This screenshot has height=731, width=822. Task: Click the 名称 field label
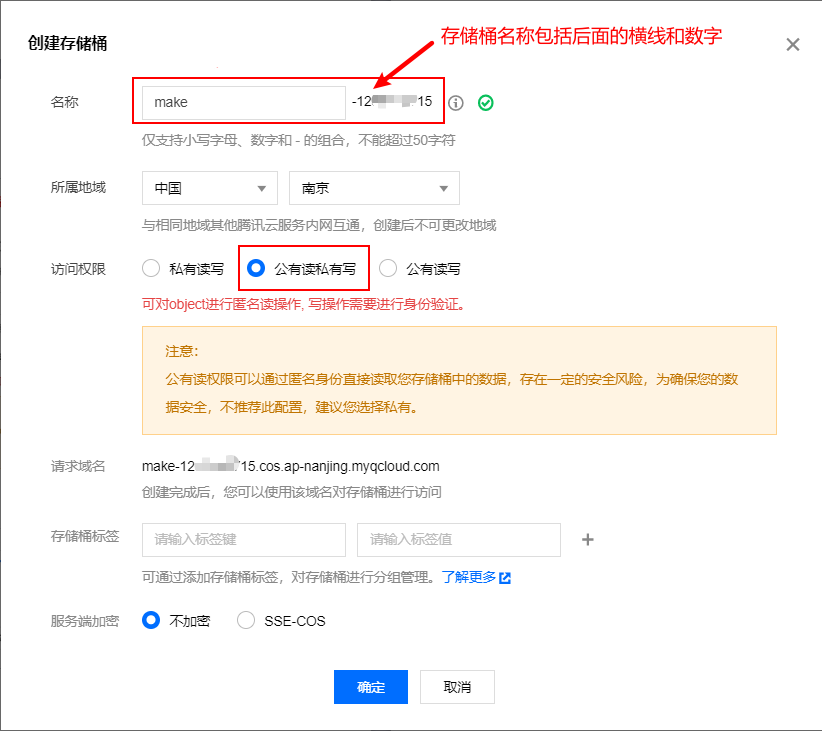[64, 102]
